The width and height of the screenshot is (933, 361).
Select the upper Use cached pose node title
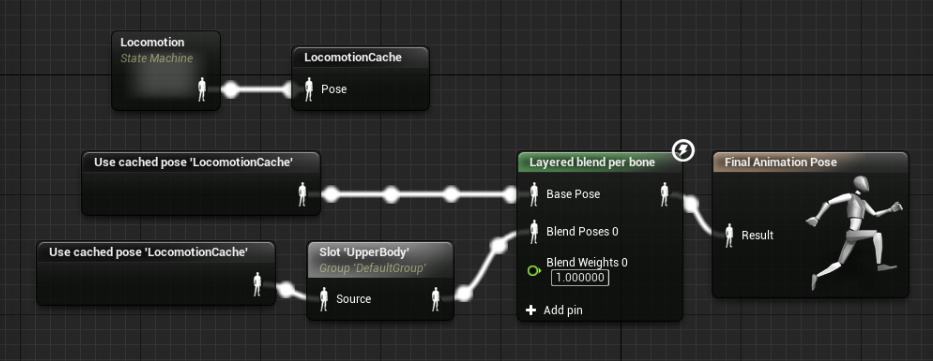(x=193, y=162)
